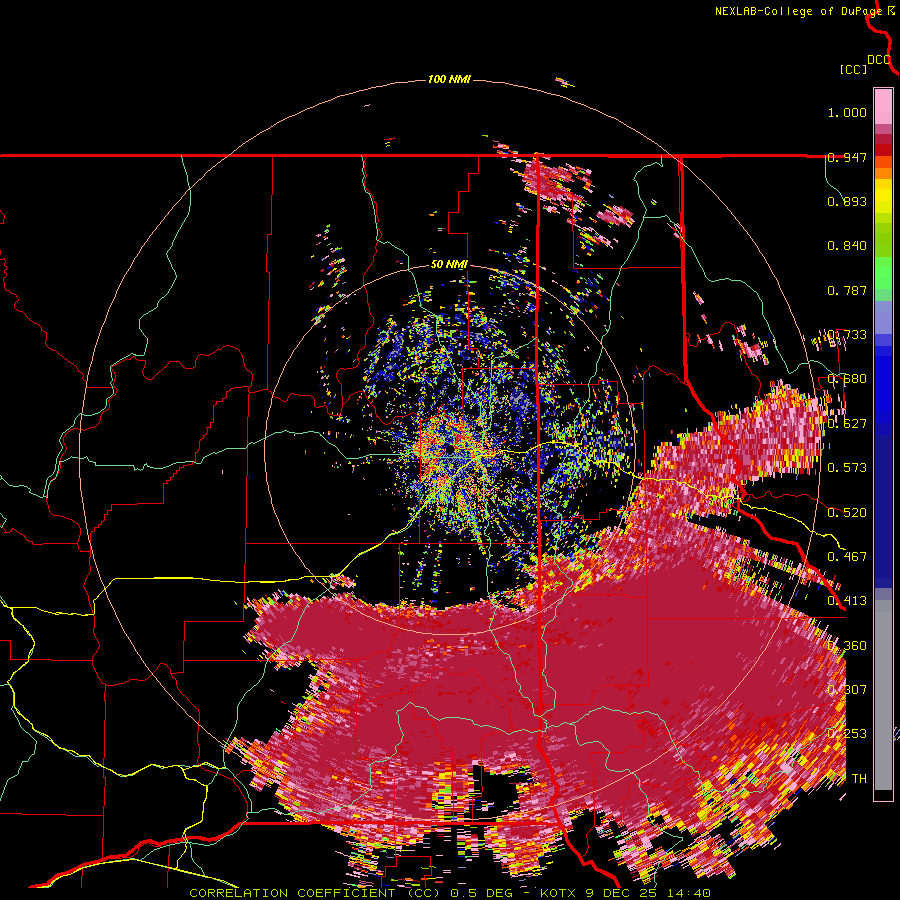Click the 0.840 scale value
Screen dimensions: 900x900
point(847,246)
